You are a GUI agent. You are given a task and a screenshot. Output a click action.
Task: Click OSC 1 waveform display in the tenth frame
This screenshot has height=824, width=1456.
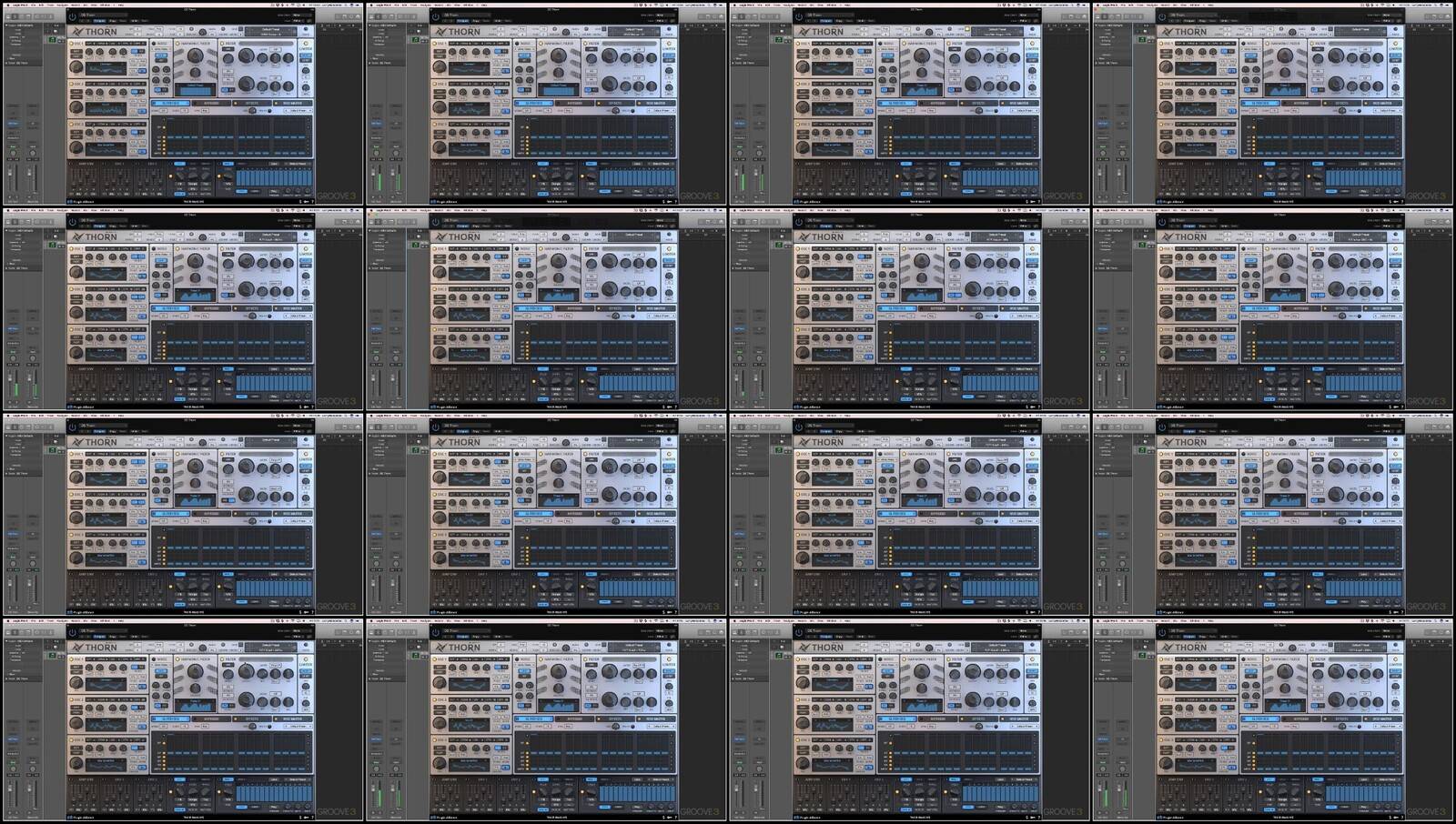pyautogui.click(x=470, y=479)
